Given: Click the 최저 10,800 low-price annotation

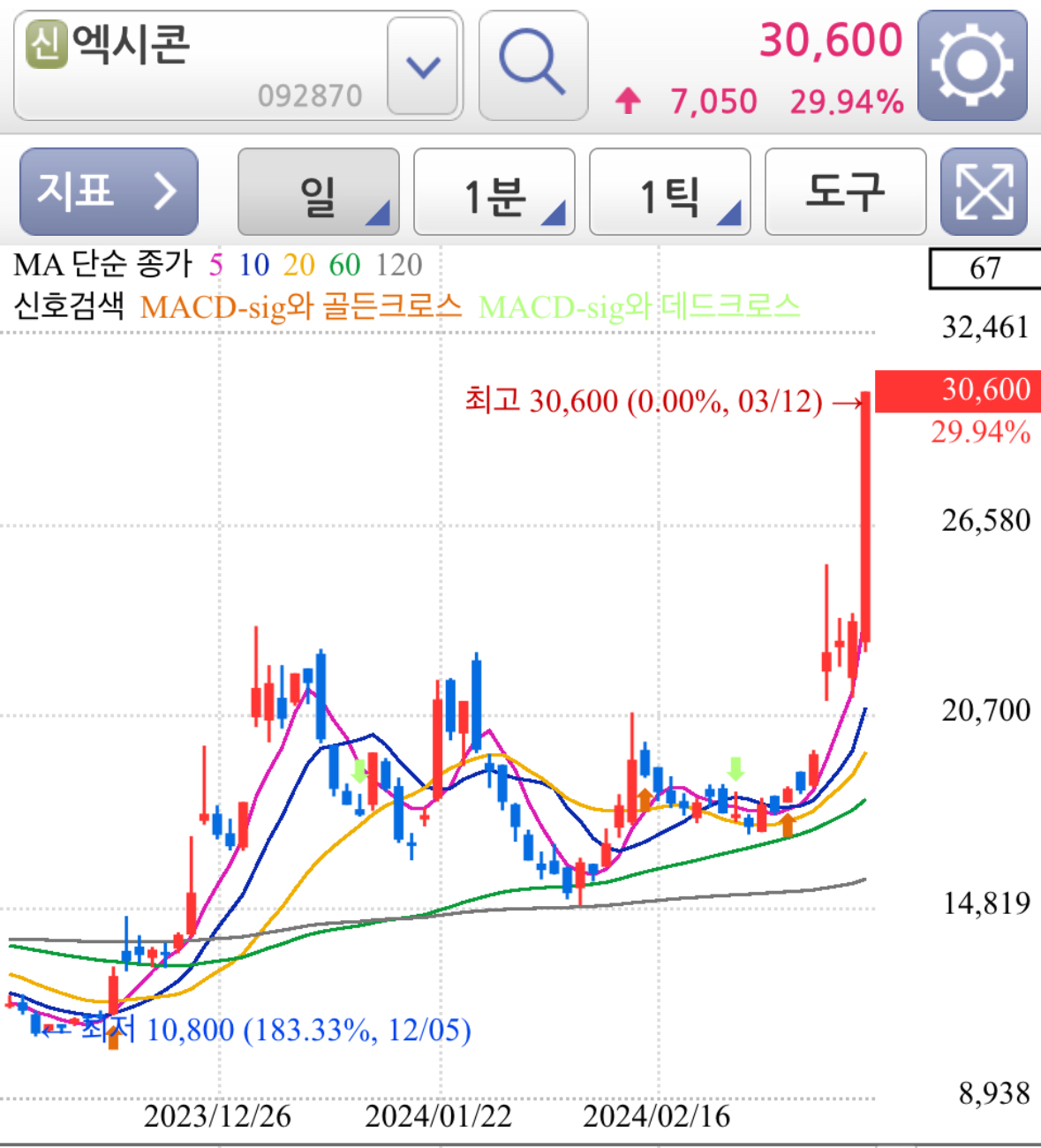Looking at the screenshot, I should click(274, 1030).
